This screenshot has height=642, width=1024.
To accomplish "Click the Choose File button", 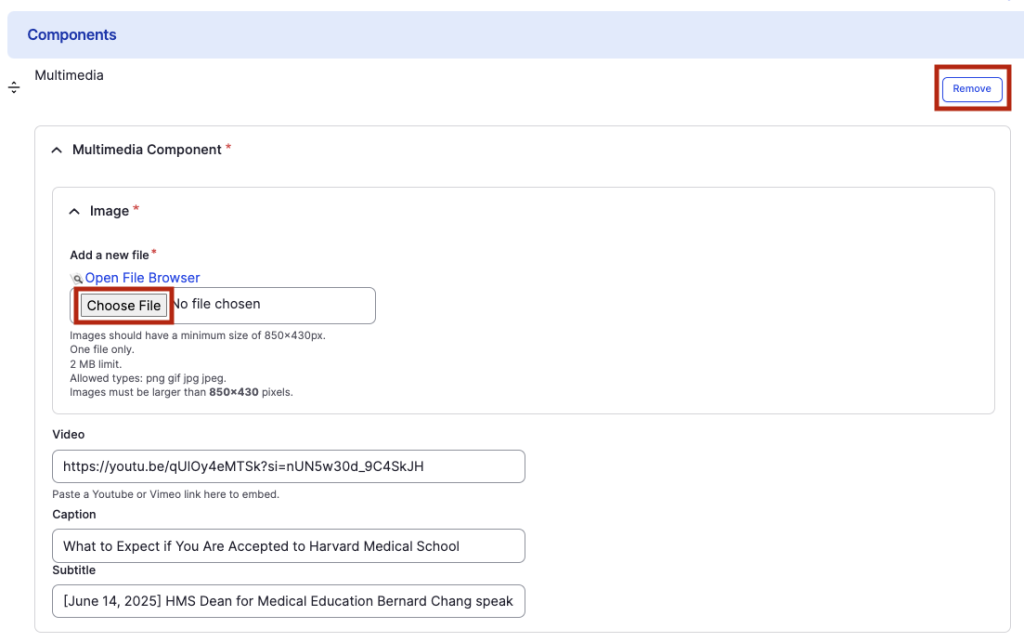I will (x=124, y=305).
